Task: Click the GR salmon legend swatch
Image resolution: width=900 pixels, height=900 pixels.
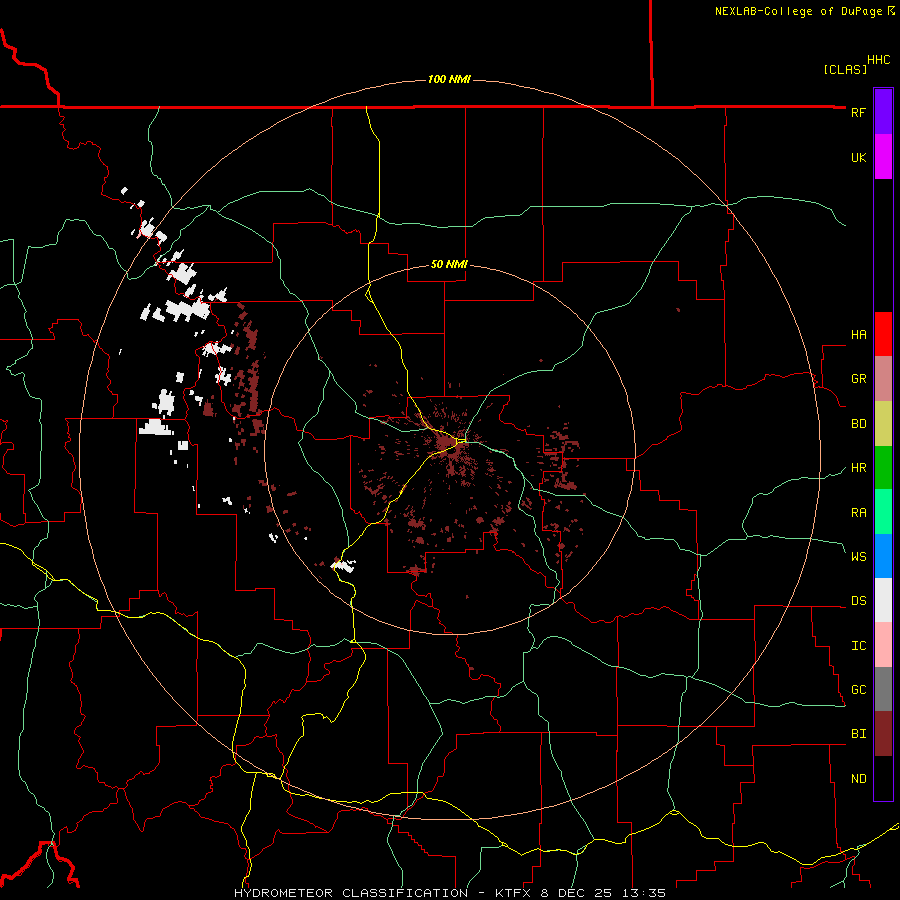Action: point(883,379)
